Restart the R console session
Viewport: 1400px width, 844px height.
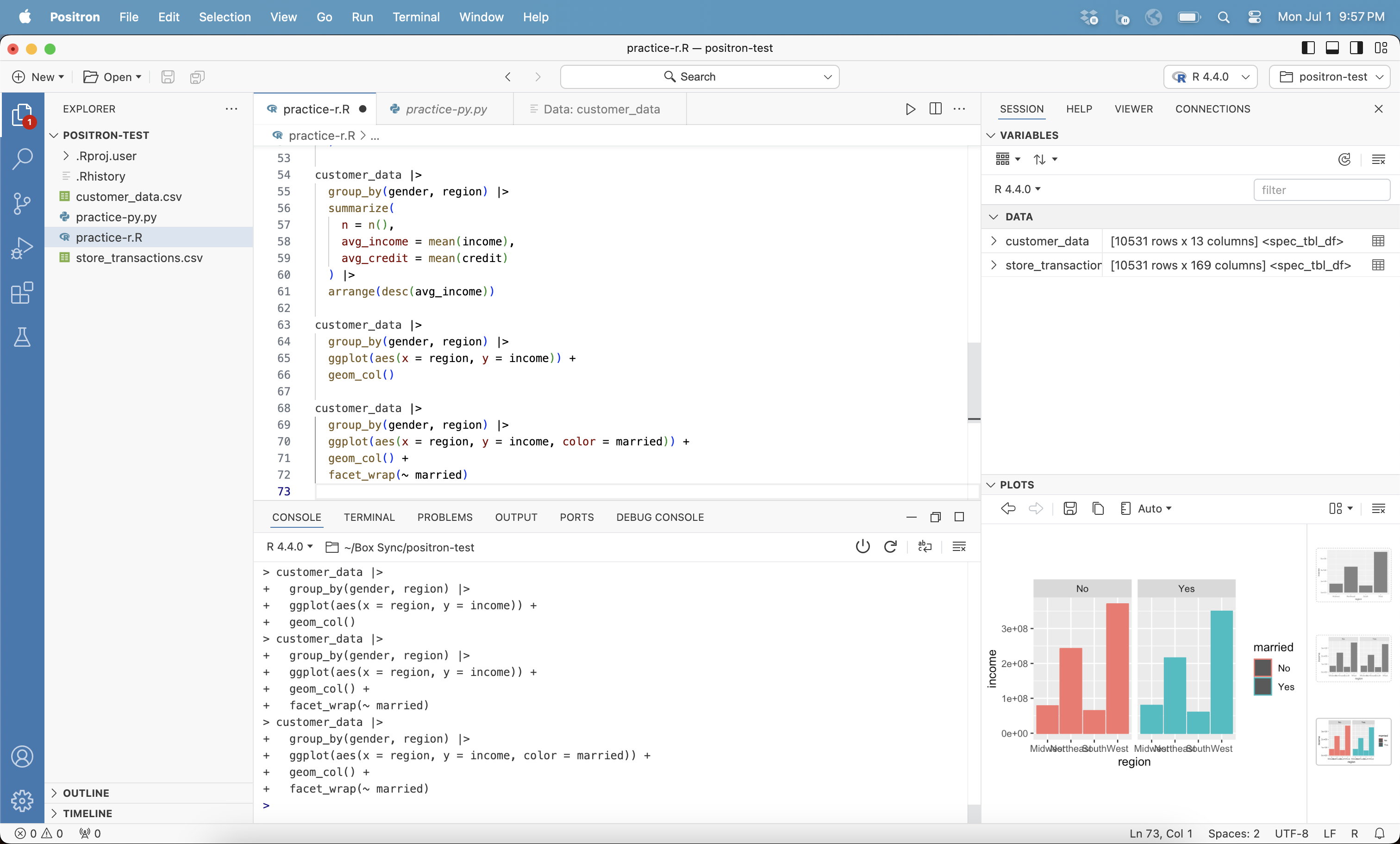coord(890,547)
